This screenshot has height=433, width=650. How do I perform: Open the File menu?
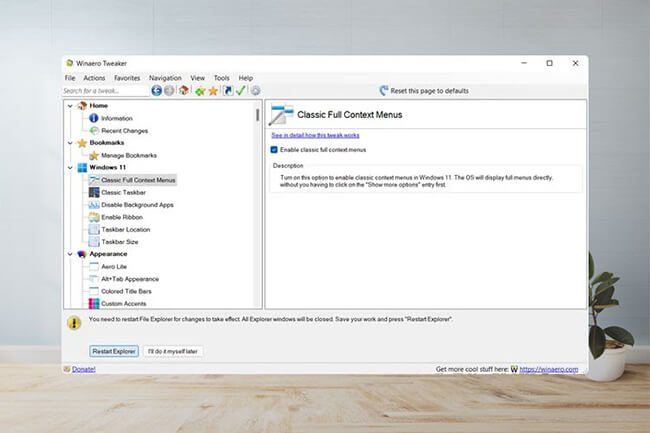[x=70, y=78]
